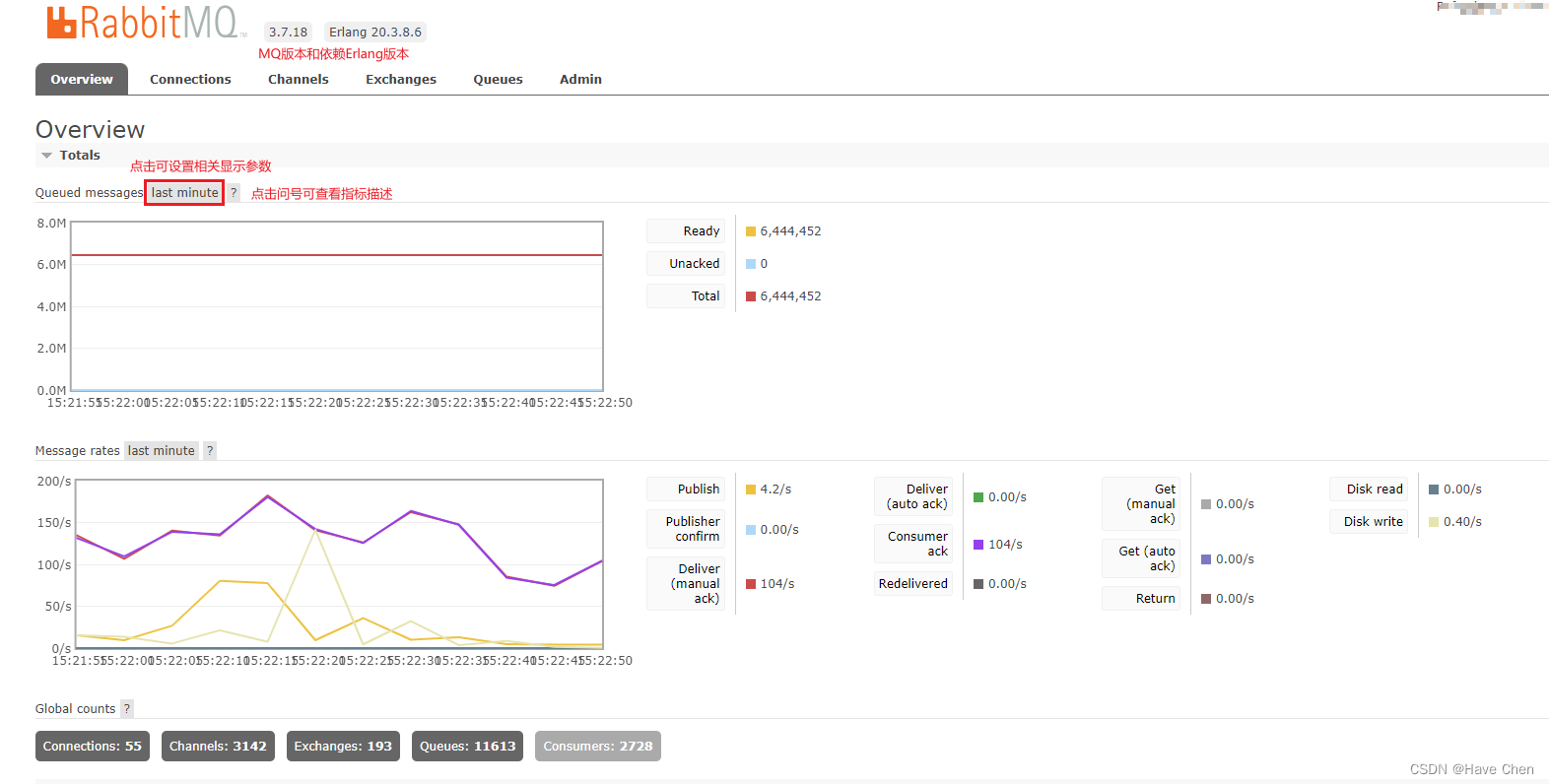The image size is (1549, 784).
Task: Click the Message rates chart
Action: point(339,564)
